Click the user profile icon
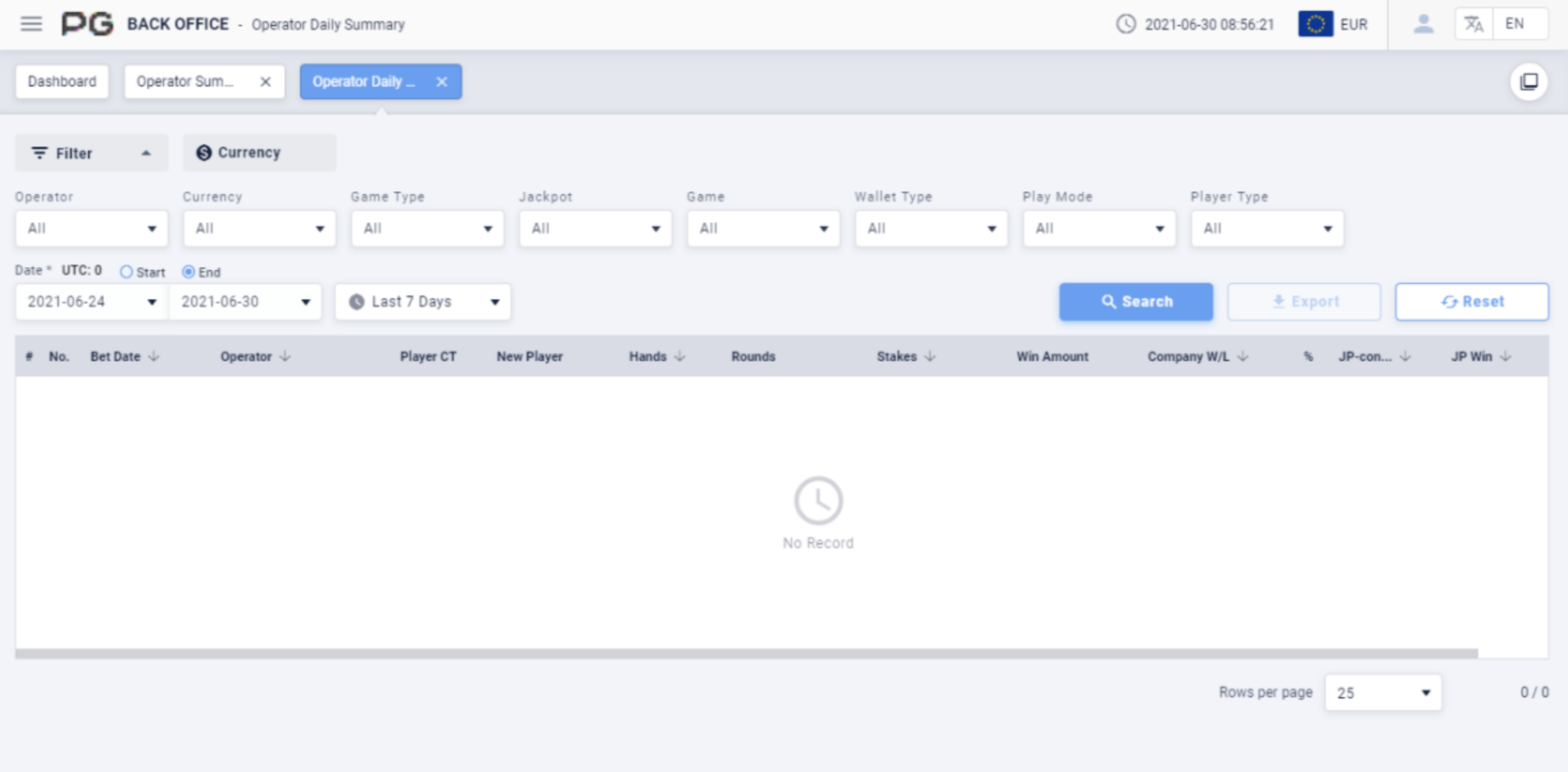1568x772 pixels. [1423, 24]
